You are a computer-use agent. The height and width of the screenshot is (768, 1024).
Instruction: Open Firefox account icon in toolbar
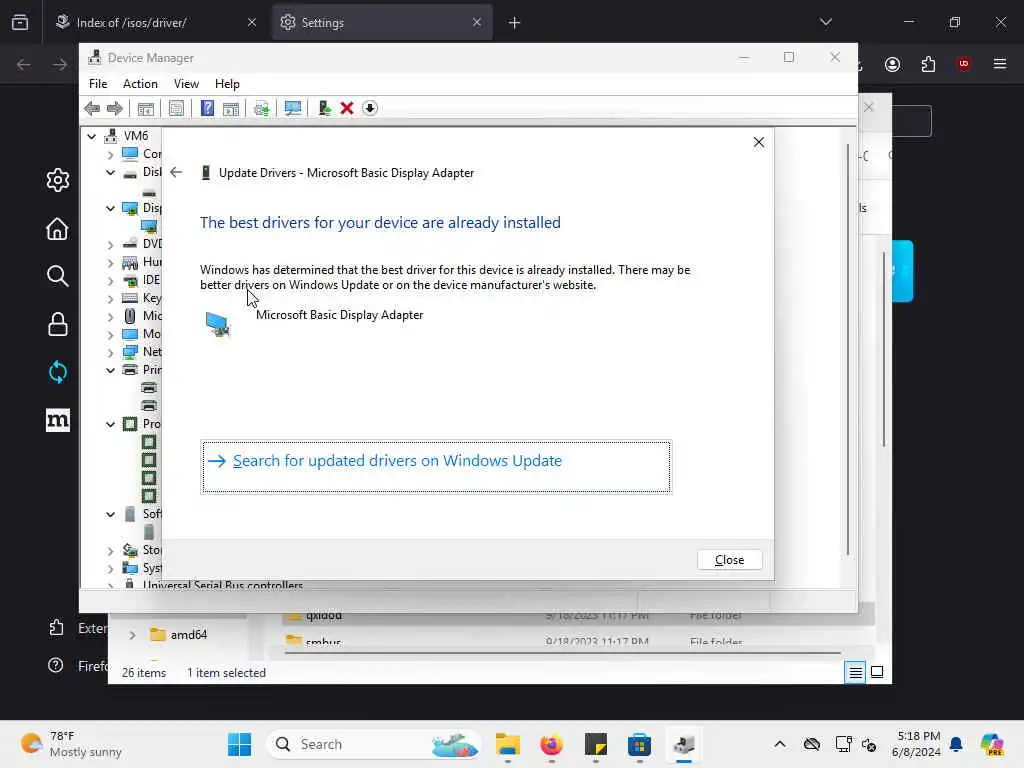tap(892, 64)
